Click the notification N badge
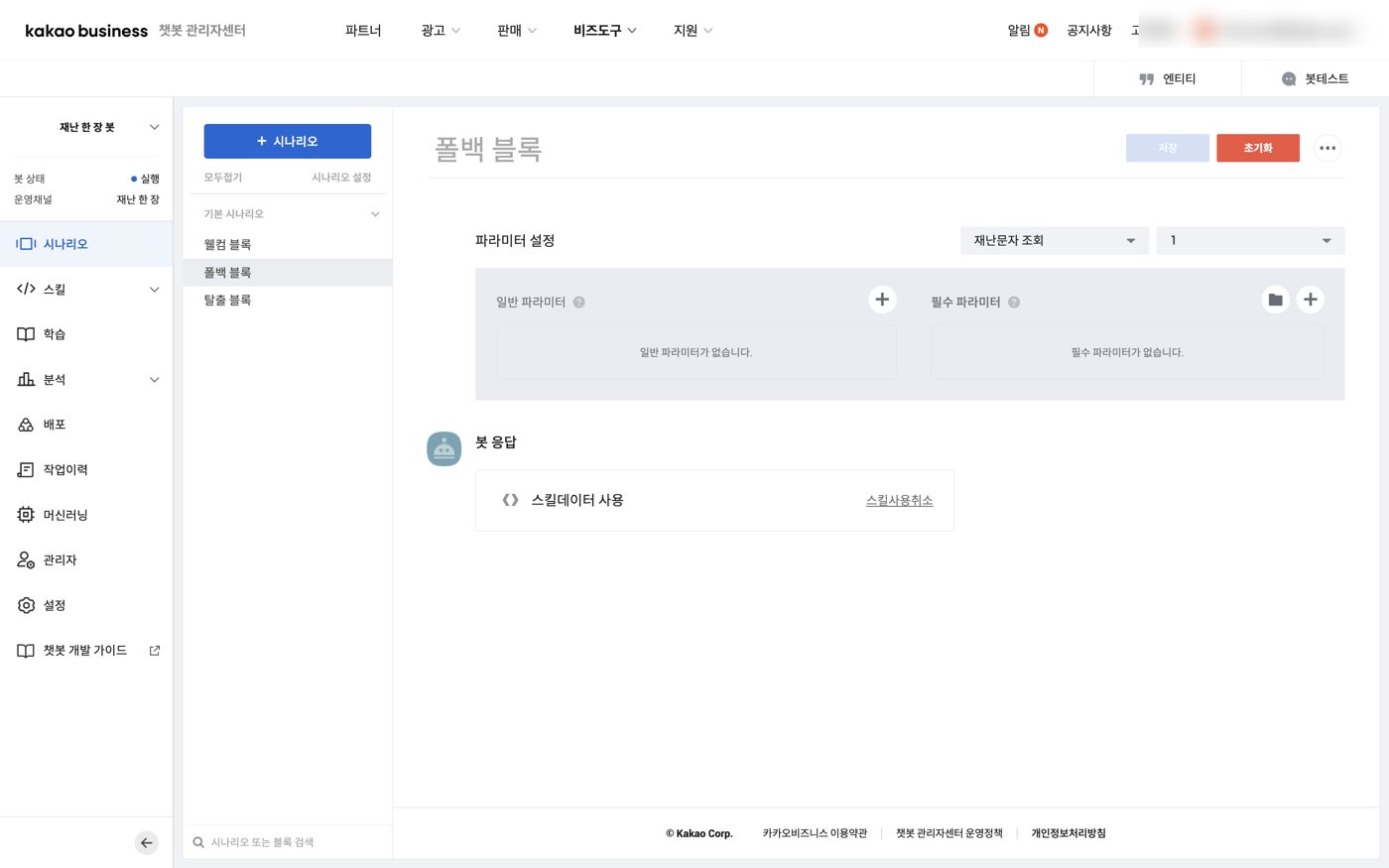This screenshot has height=868, width=1389. point(1041,31)
